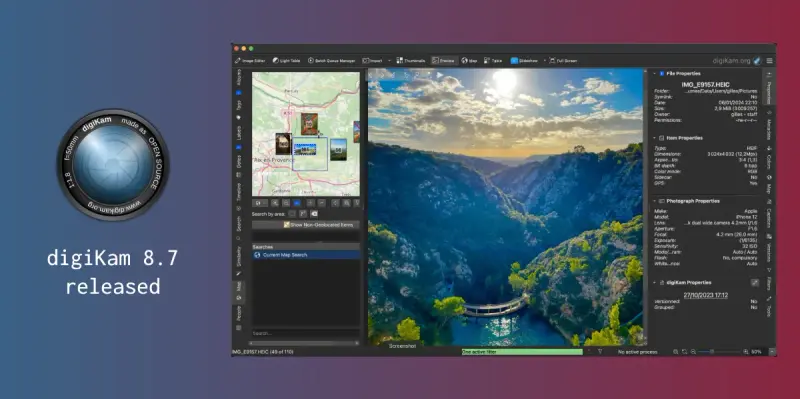This screenshot has width=800, height=399.
Task: Click the button beside digiKam Properties header
Action: pyautogui.click(x=755, y=283)
